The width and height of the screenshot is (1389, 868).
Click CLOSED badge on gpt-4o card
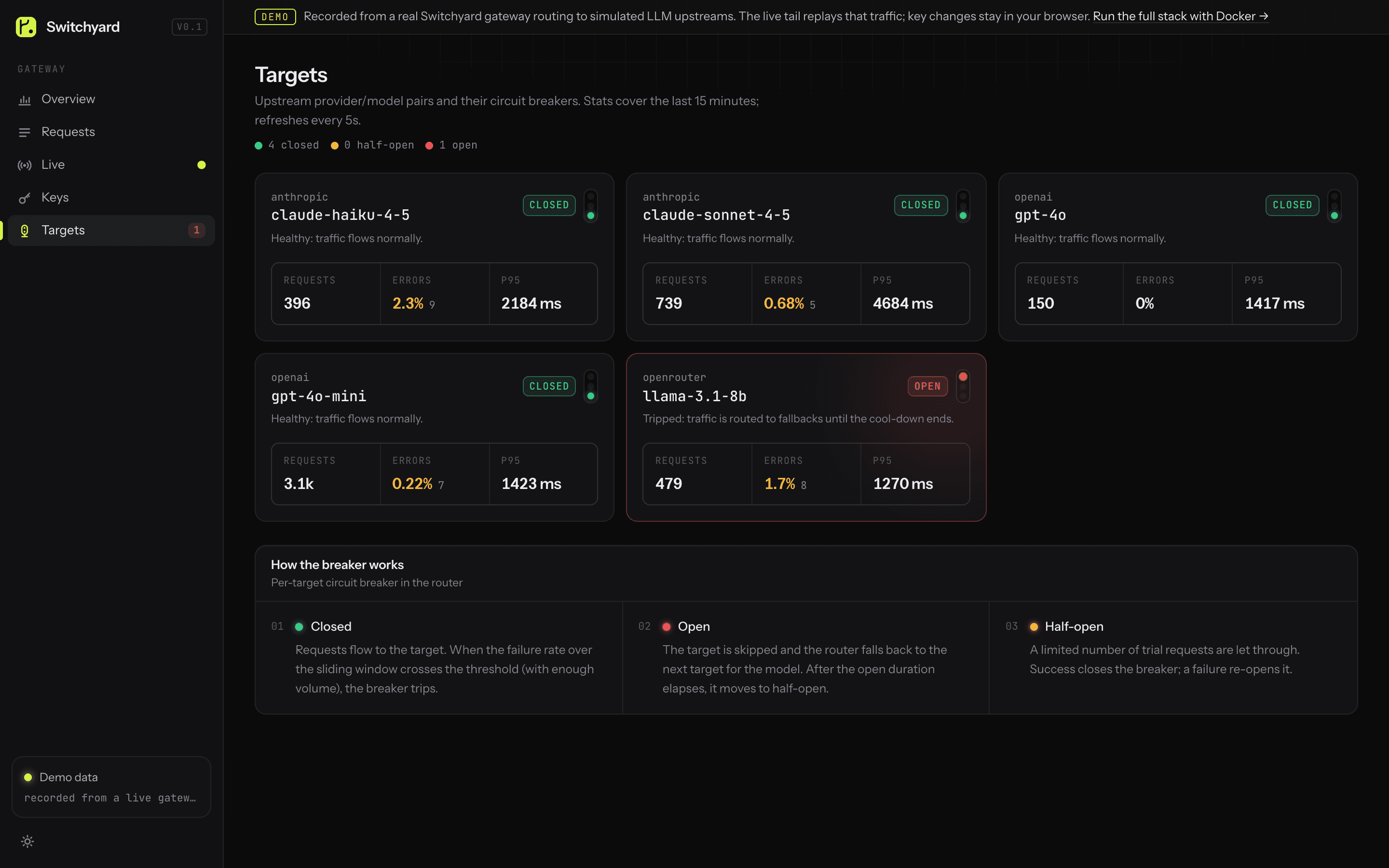click(x=1292, y=205)
